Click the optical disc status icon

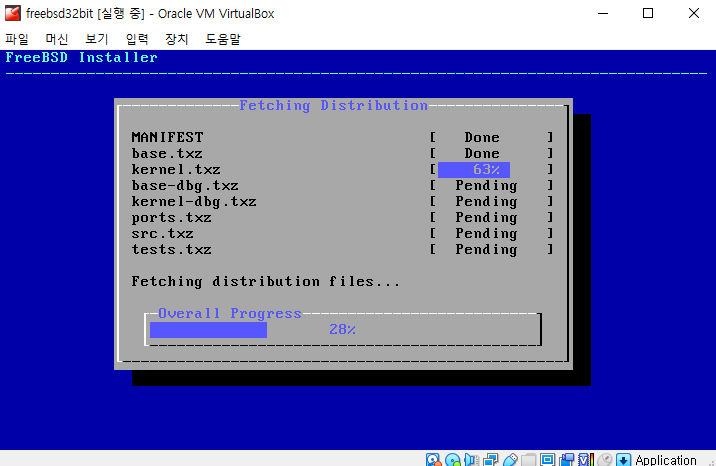(x=453, y=460)
